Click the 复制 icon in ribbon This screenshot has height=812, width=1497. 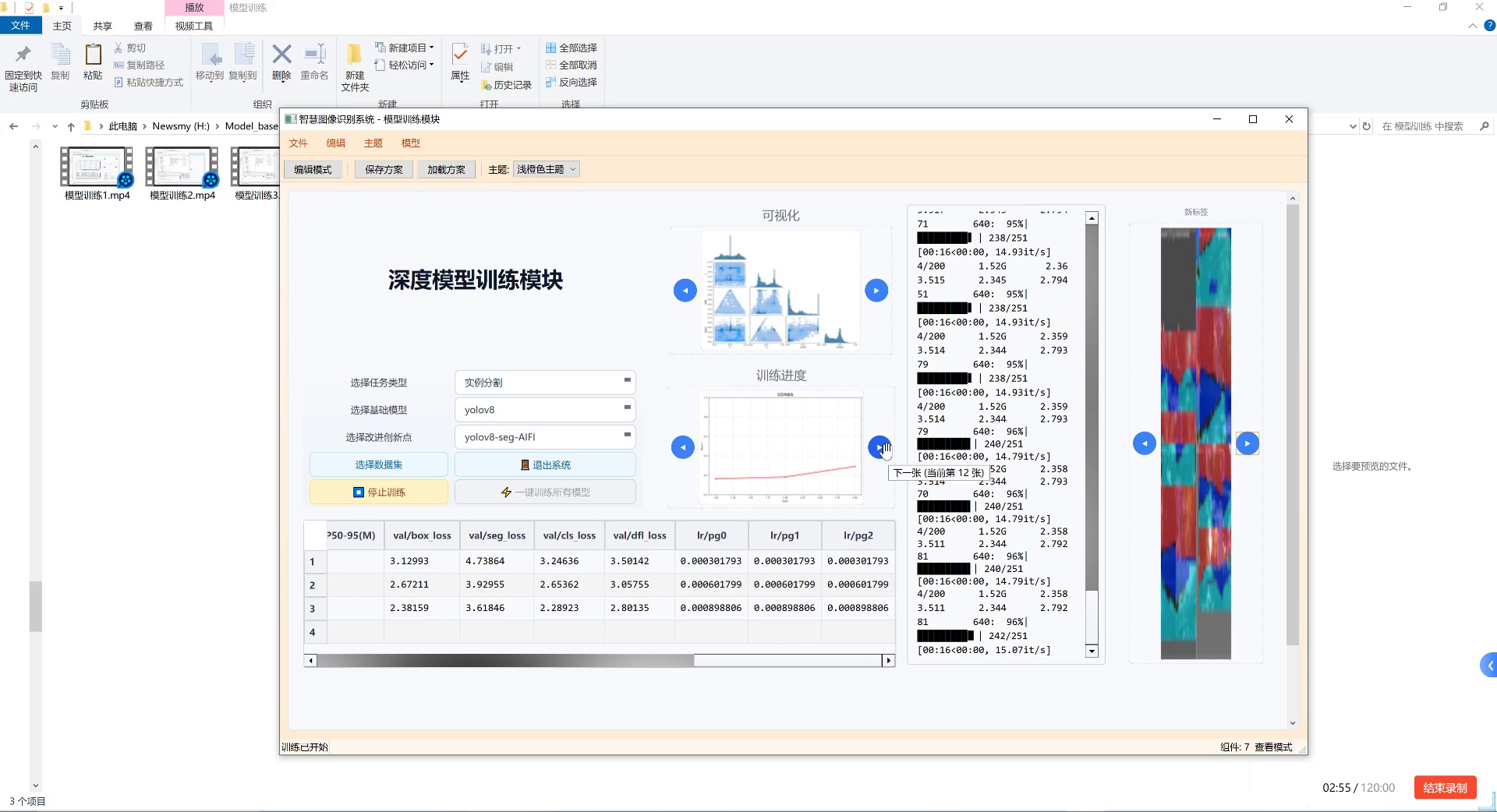(60, 55)
